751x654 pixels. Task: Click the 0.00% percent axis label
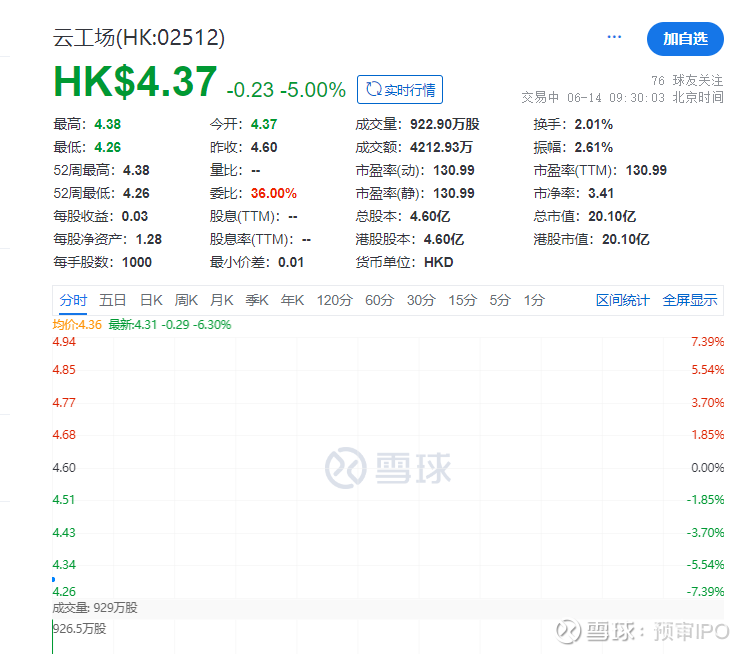pyautogui.click(x=707, y=468)
